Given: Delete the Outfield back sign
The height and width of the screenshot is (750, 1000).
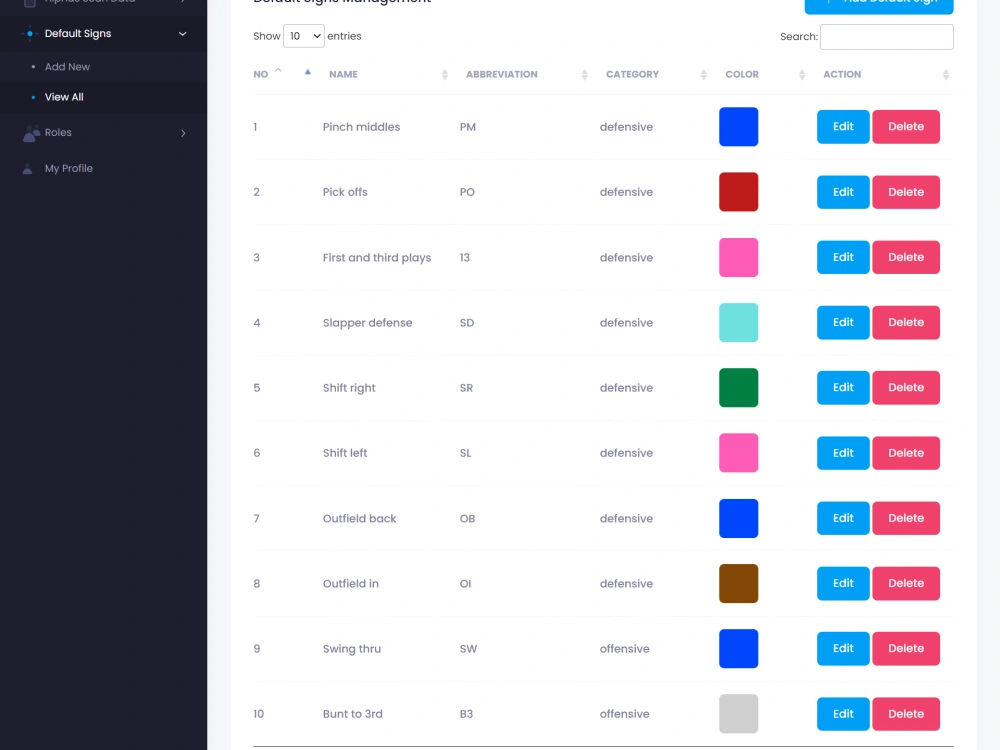Looking at the screenshot, I should [x=906, y=518].
